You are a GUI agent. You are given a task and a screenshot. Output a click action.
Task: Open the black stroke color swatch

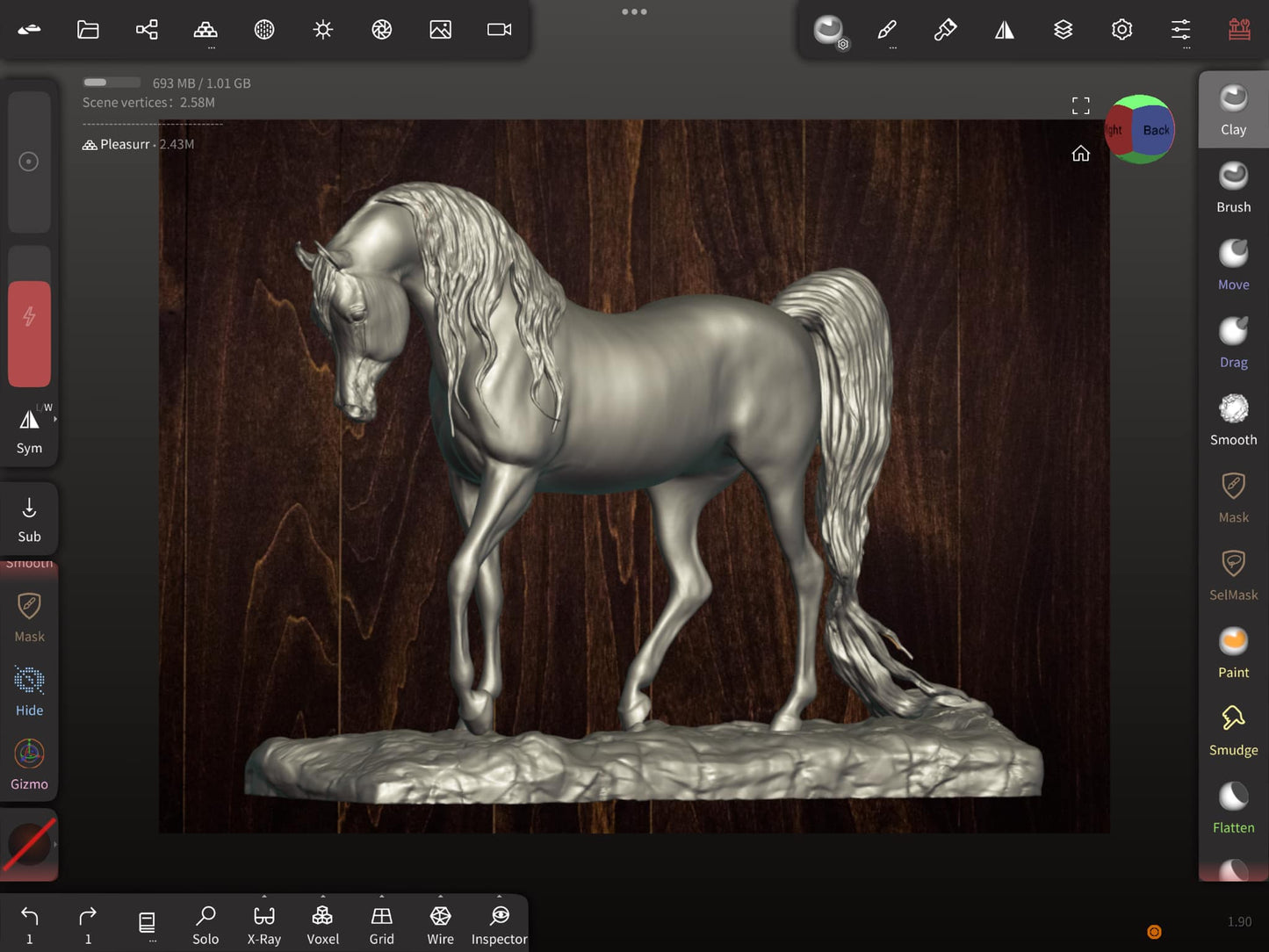tap(29, 844)
